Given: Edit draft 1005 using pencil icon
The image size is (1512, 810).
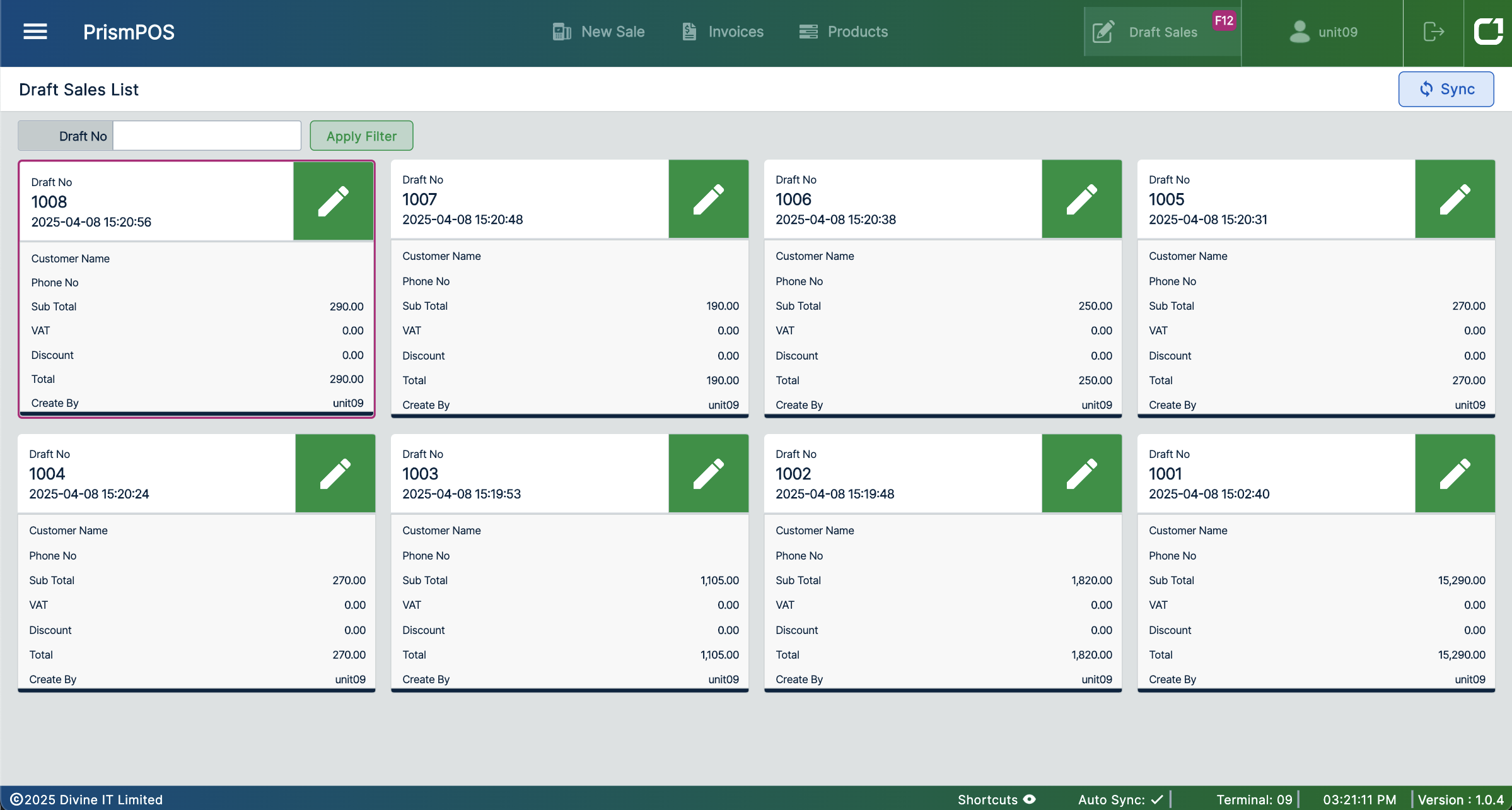Looking at the screenshot, I should click(x=1455, y=199).
